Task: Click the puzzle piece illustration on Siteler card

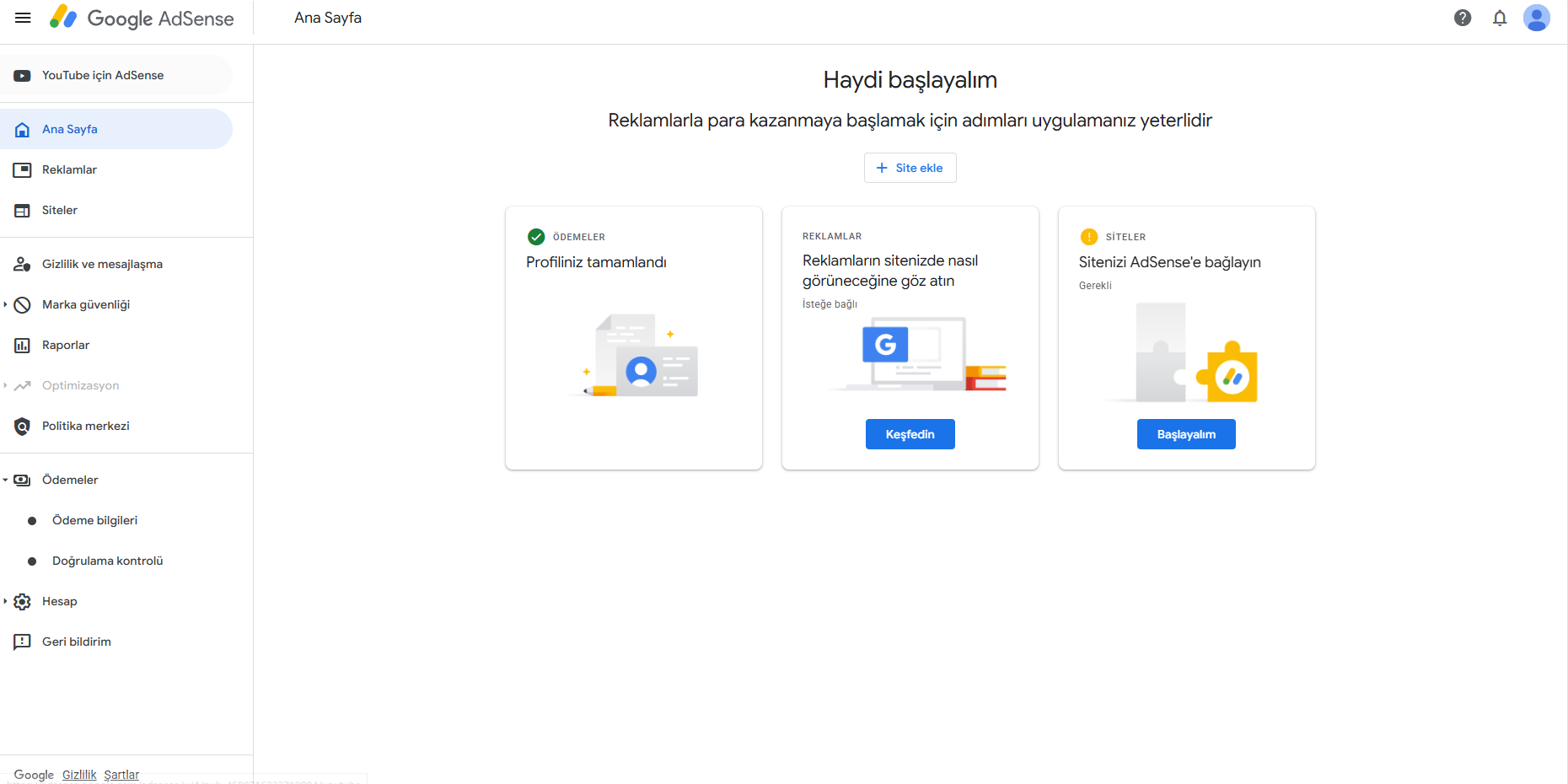Action: (1182, 353)
